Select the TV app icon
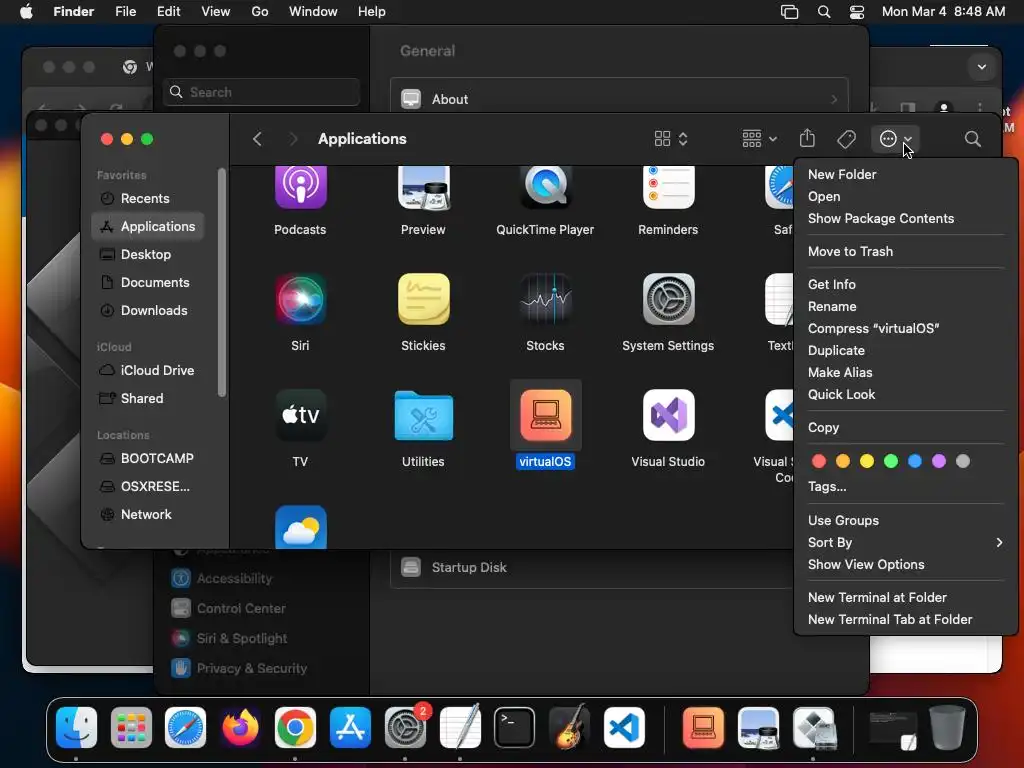Viewport: 1024px width, 768px height. point(300,415)
